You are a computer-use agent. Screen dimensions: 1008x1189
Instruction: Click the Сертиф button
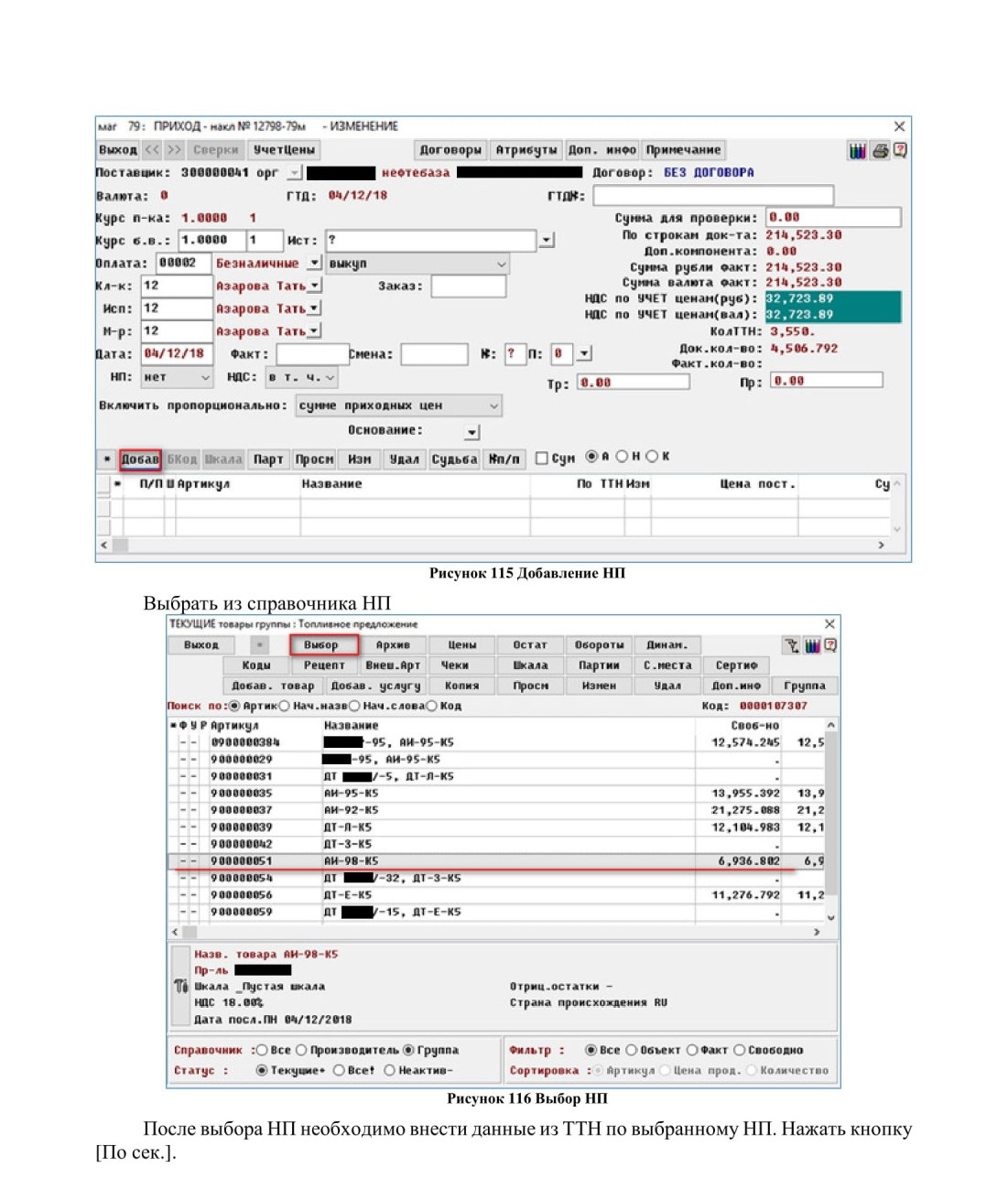737,665
